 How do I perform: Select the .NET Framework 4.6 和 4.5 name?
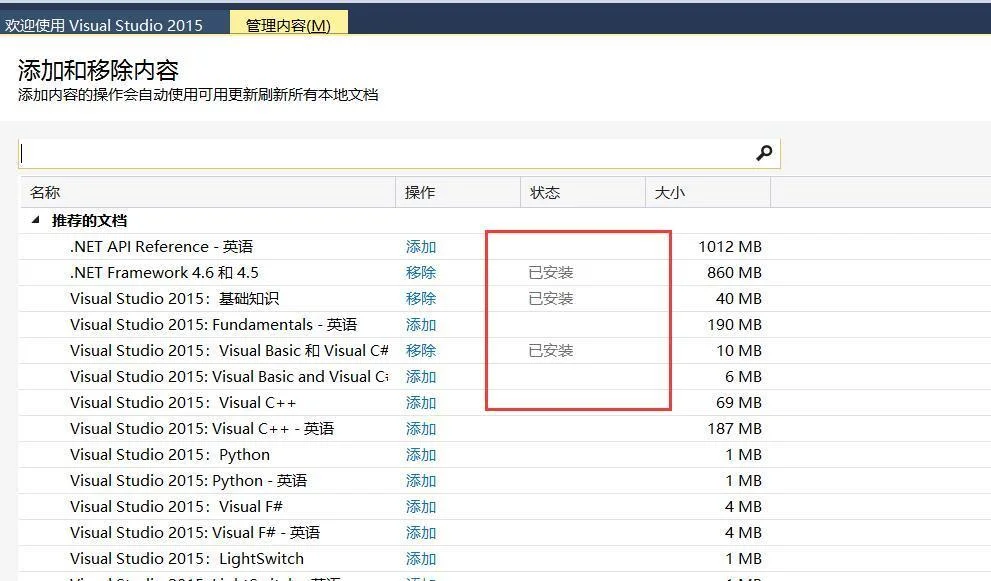click(164, 272)
